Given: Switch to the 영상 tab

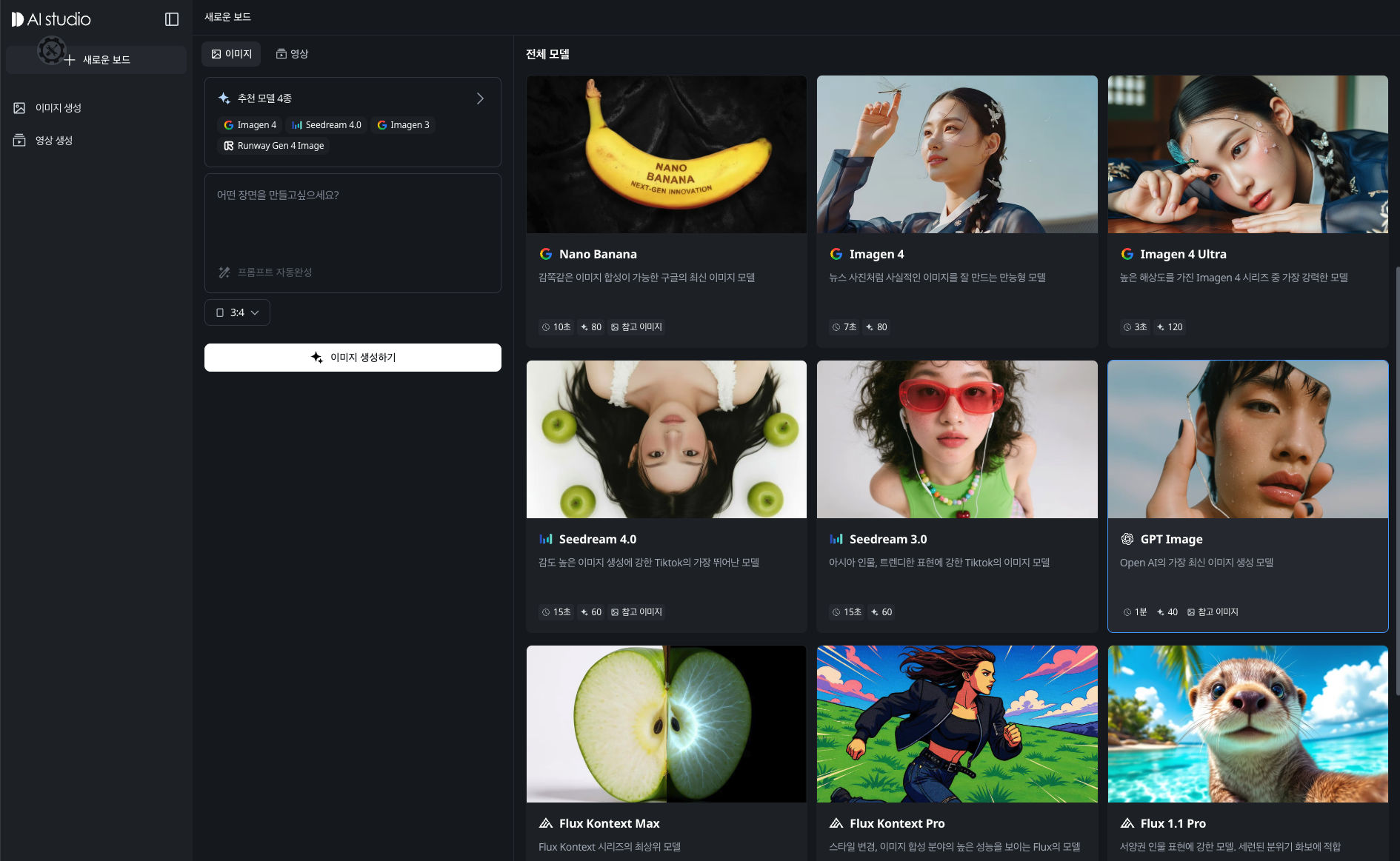Looking at the screenshot, I should point(292,54).
